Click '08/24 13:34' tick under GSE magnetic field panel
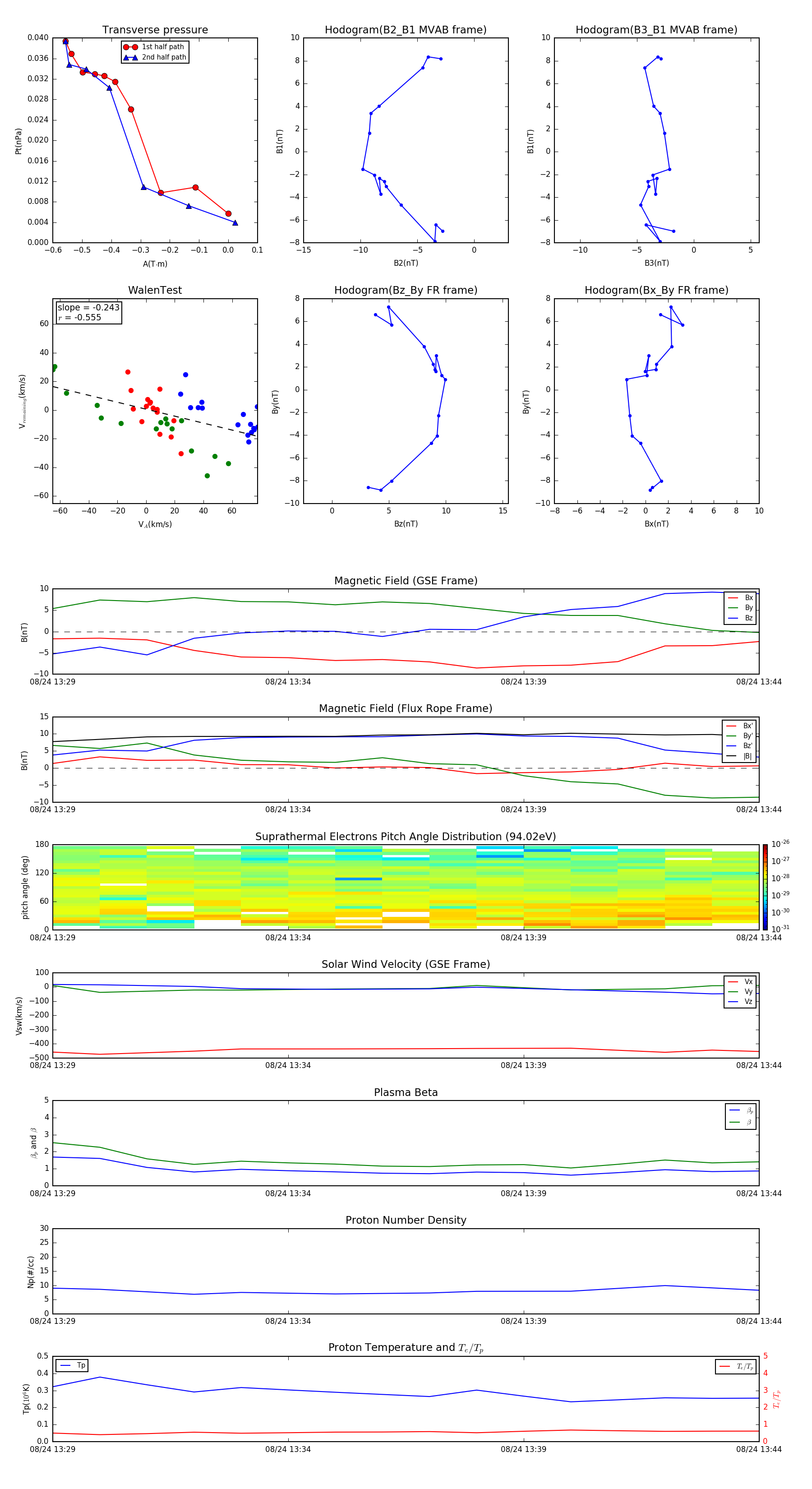 [x=288, y=682]
